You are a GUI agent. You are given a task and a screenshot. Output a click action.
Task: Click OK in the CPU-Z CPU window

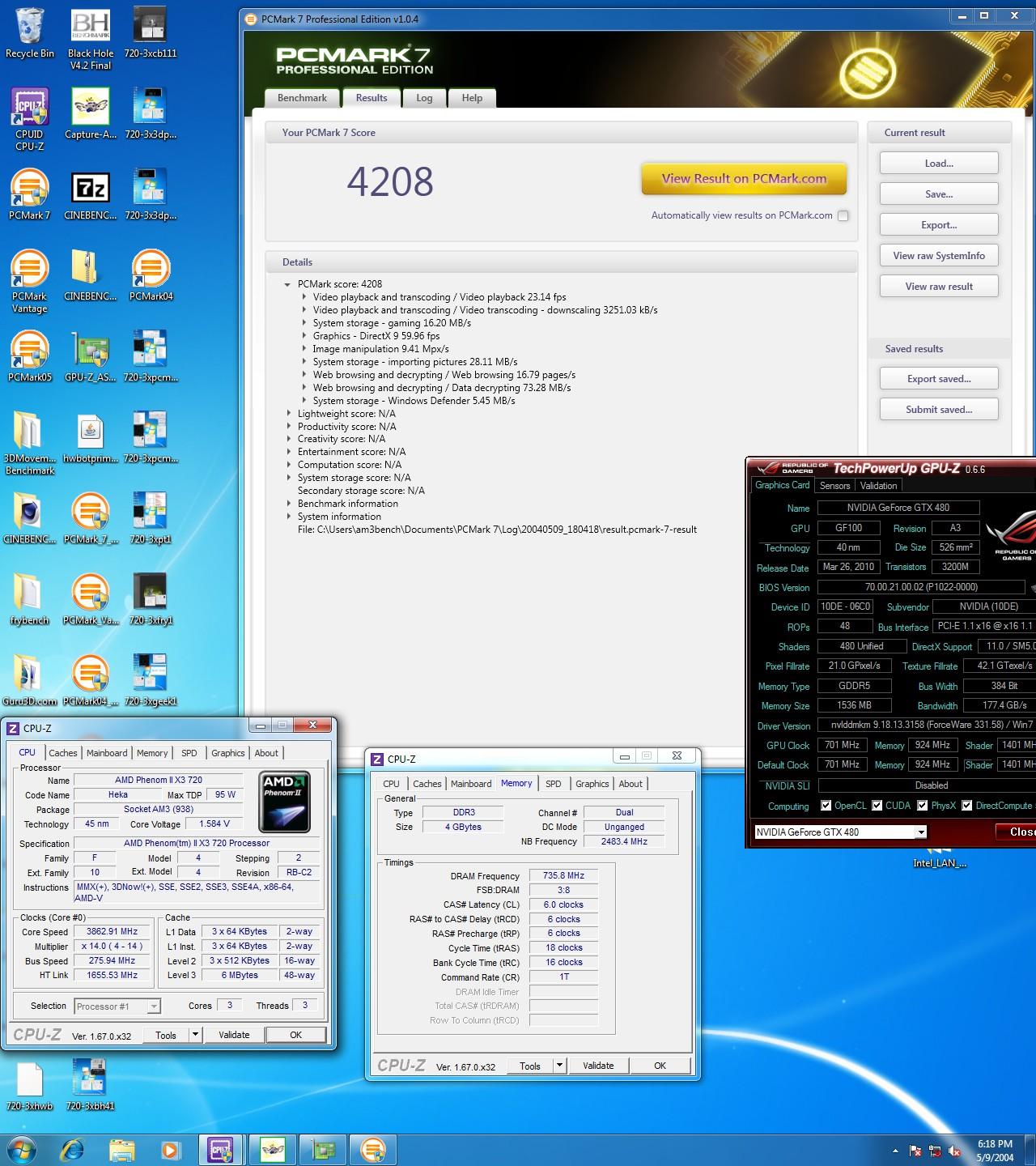coord(296,1035)
